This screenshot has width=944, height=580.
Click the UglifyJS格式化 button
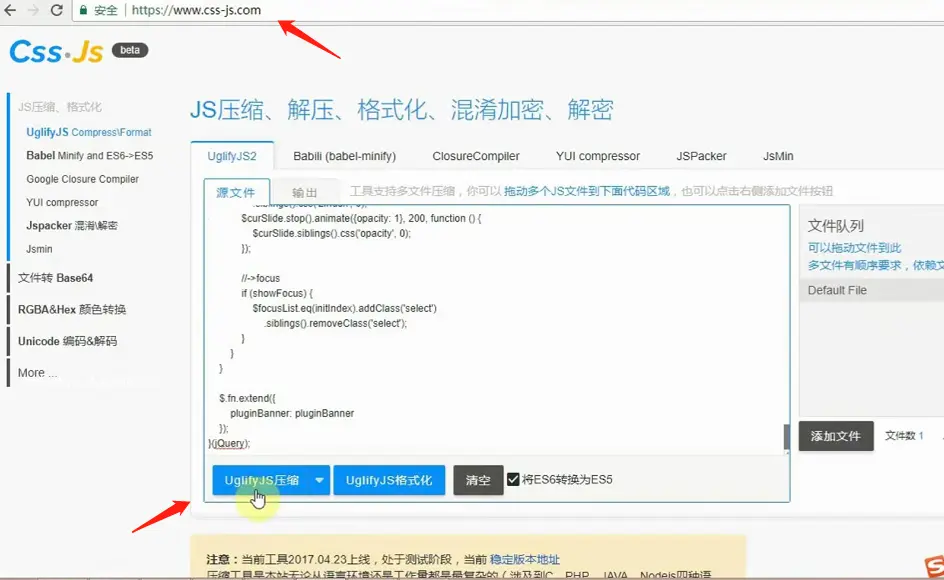coord(389,480)
